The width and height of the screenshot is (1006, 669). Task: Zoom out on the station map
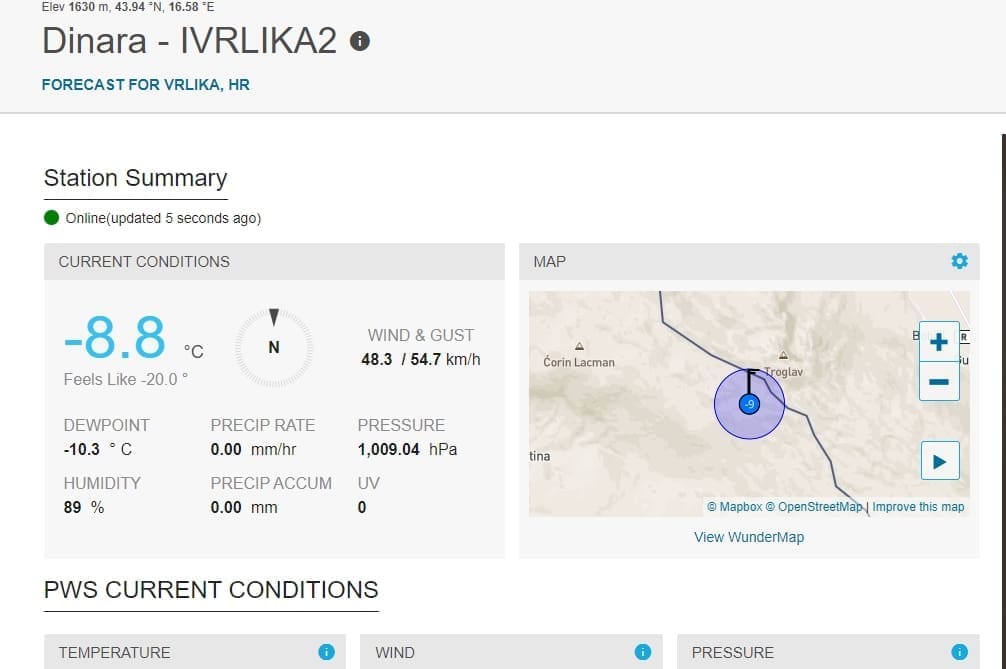point(938,381)
